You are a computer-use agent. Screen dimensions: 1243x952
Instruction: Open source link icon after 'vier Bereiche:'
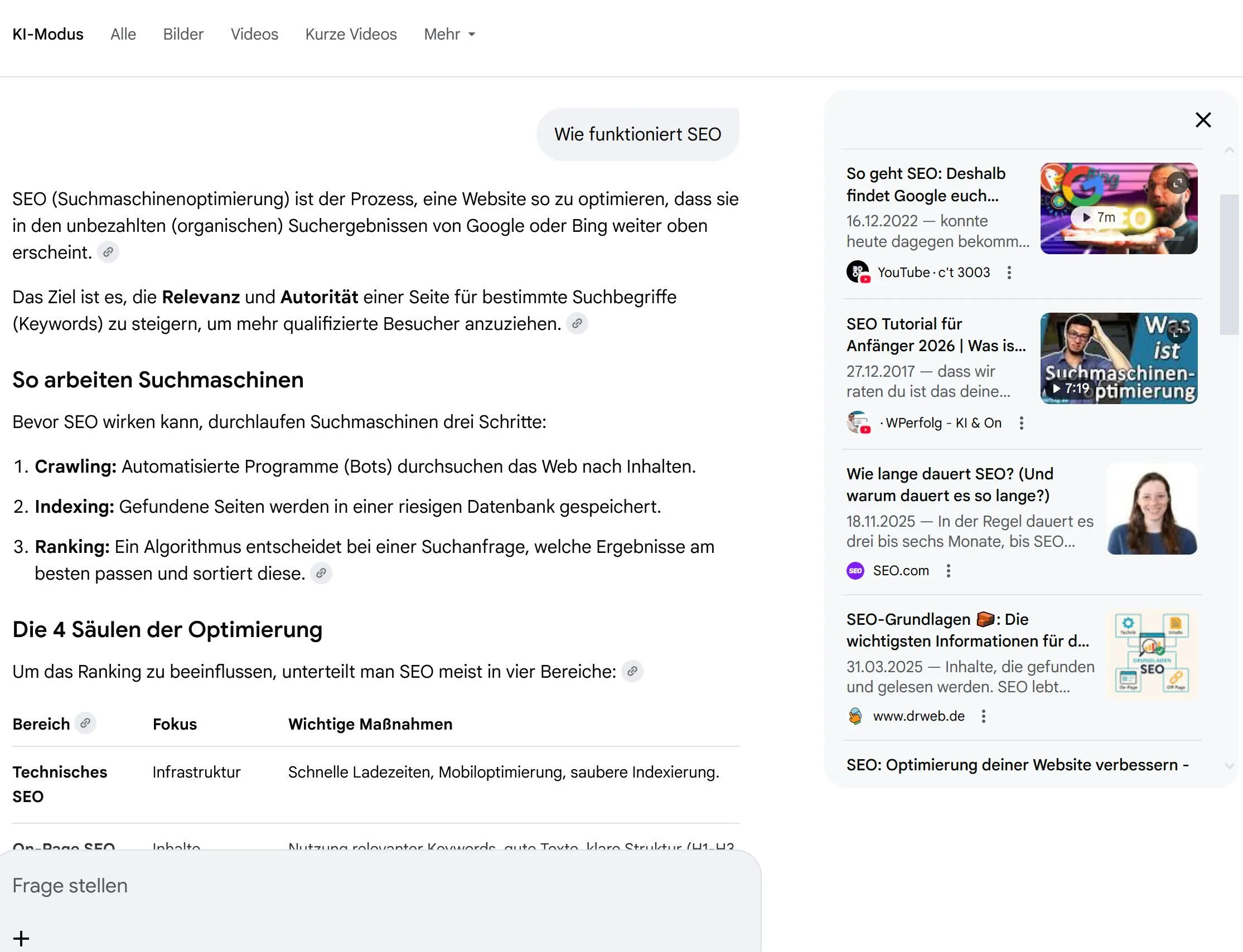click(632, 672)
